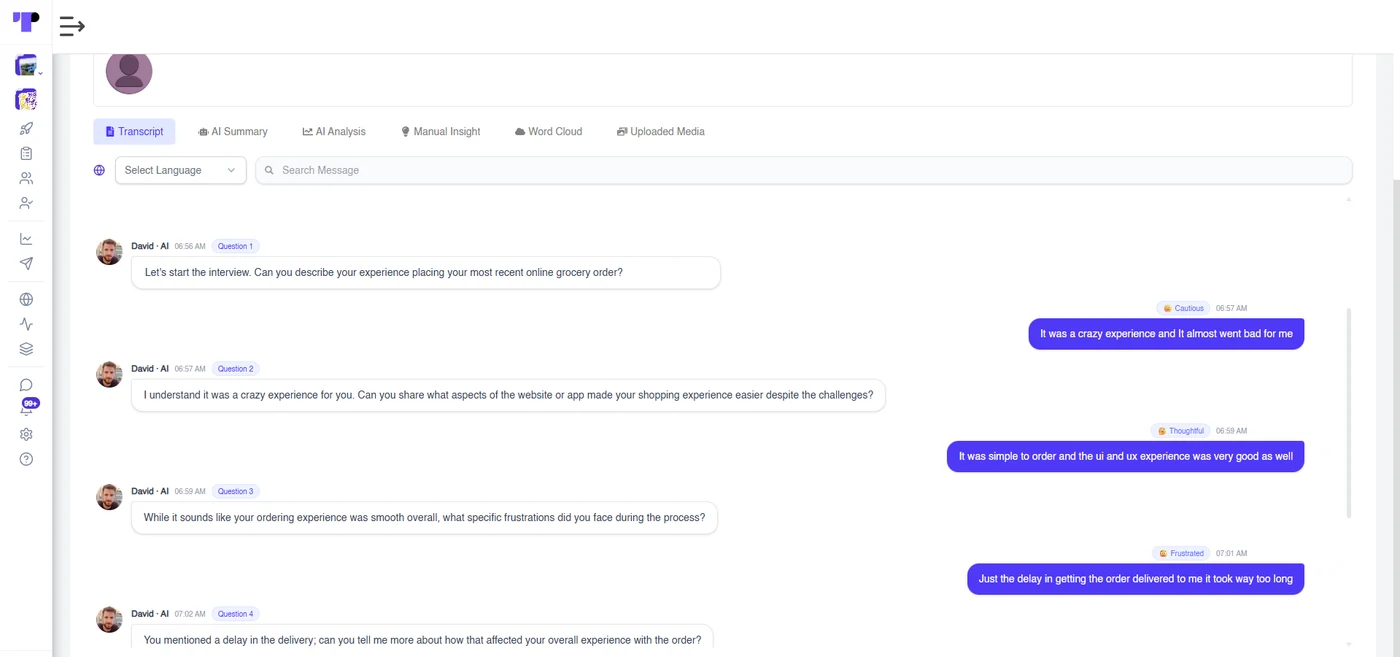Viewport: 1400px width, 657px height.
Task: Click message "Let's start the interview..."
Action: 426,272
